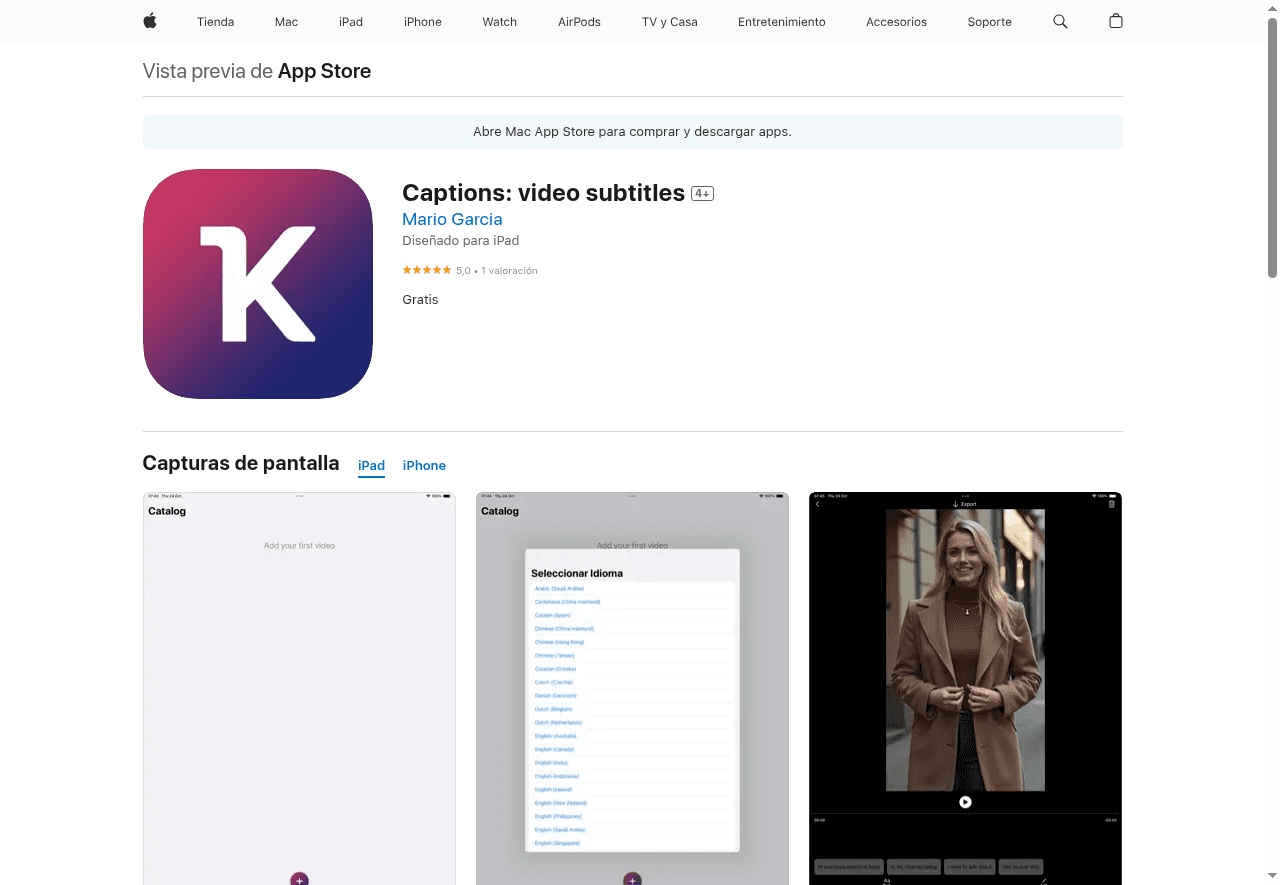Open the shopping bag icon
This screenshot has width=1280, height=885.
(1116, 21)
